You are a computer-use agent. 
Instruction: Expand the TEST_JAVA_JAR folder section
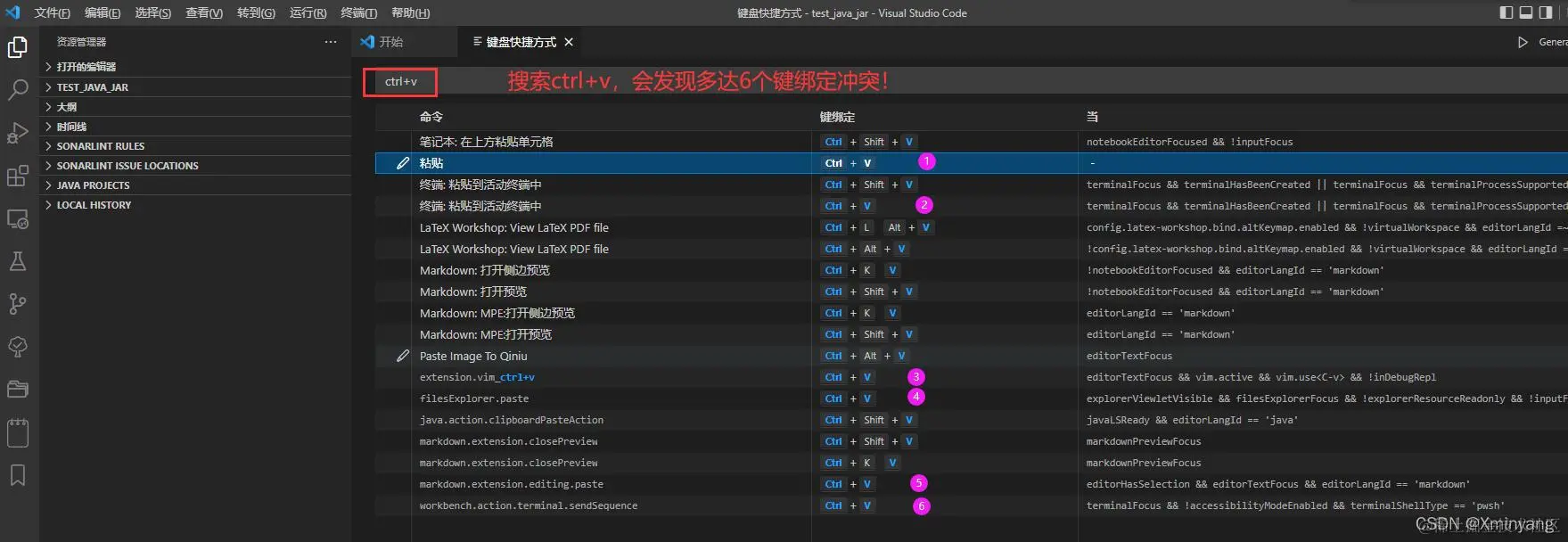196,87
